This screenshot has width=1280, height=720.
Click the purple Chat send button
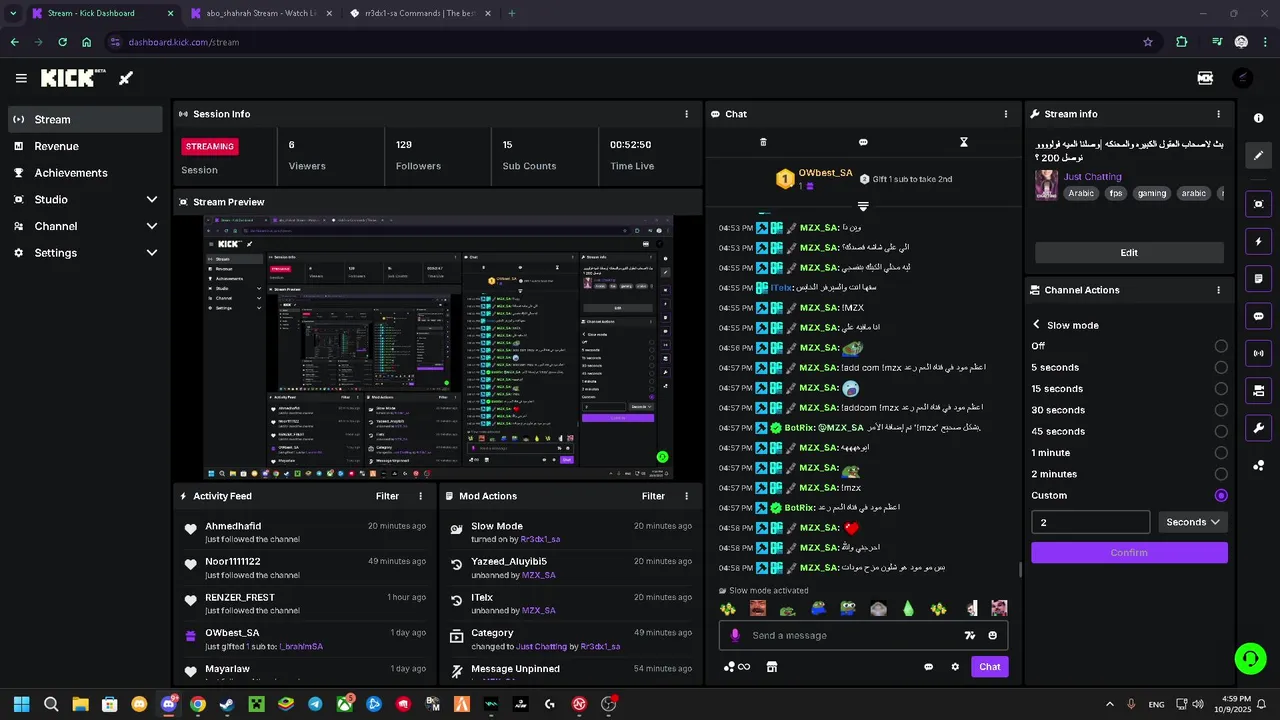click(989, 667)
